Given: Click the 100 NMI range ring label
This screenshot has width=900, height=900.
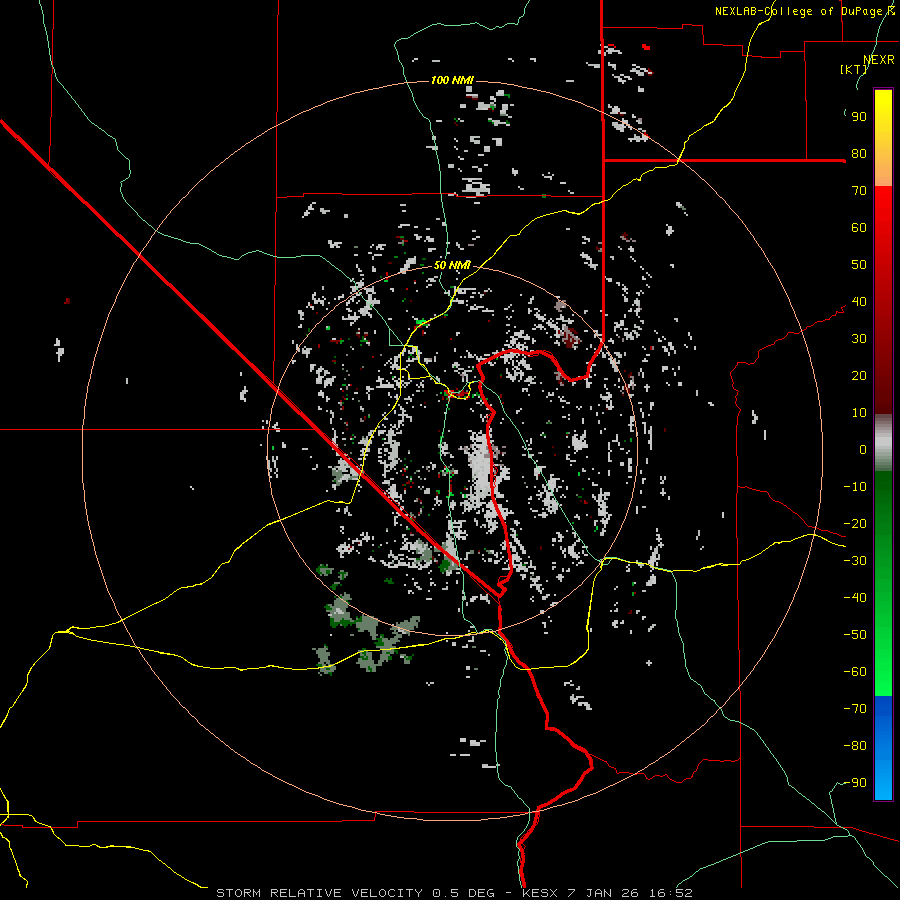Looking at the screenshot, I should [452, 80].
